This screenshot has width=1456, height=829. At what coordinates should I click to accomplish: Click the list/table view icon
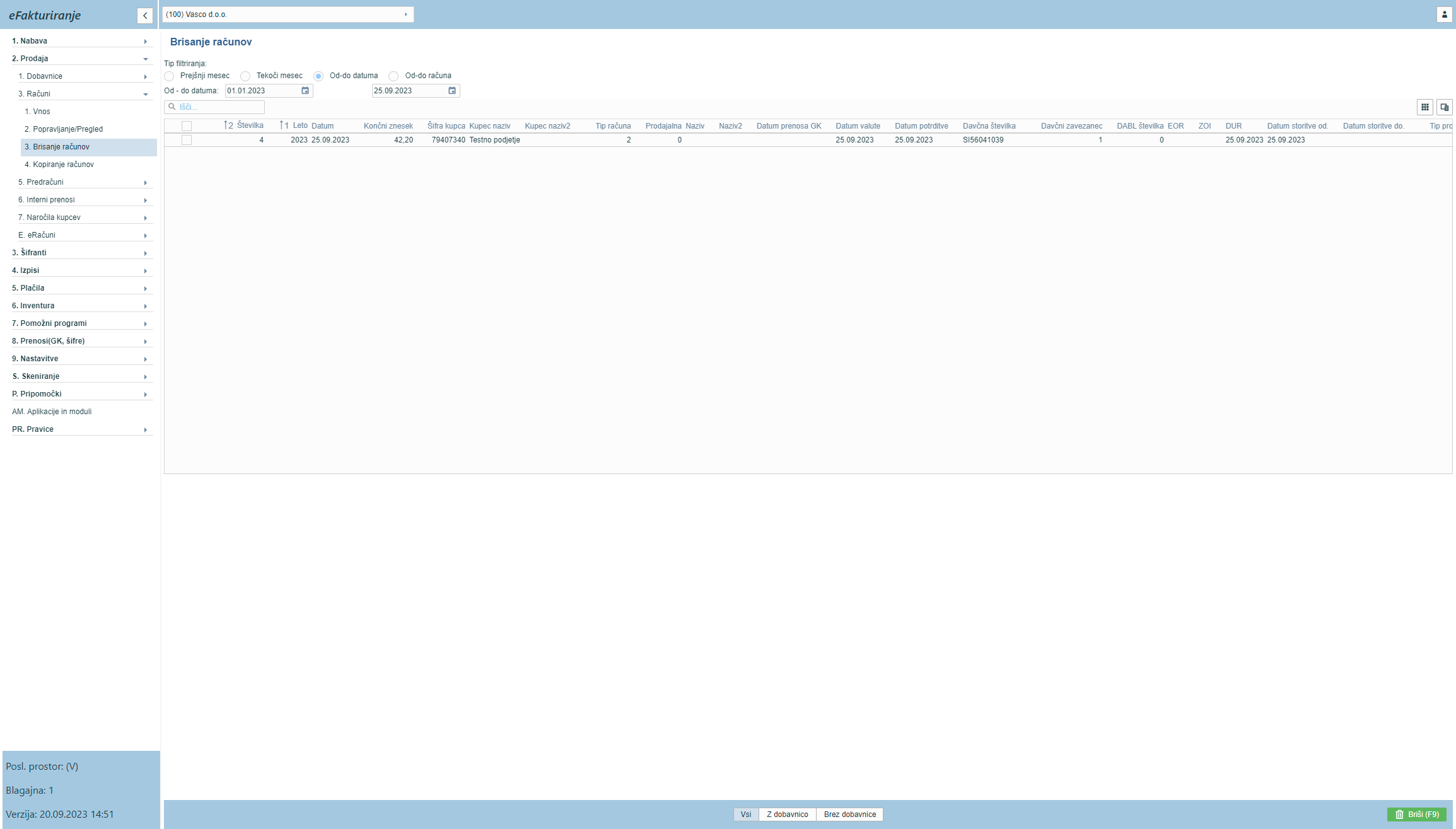click(1425, 107)
